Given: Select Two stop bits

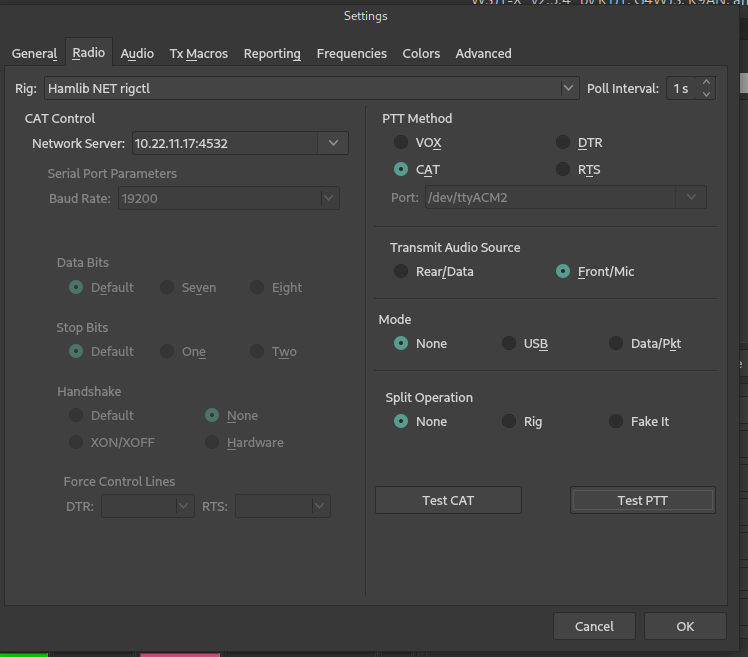Looking at the screenshot, I should 273,351.
